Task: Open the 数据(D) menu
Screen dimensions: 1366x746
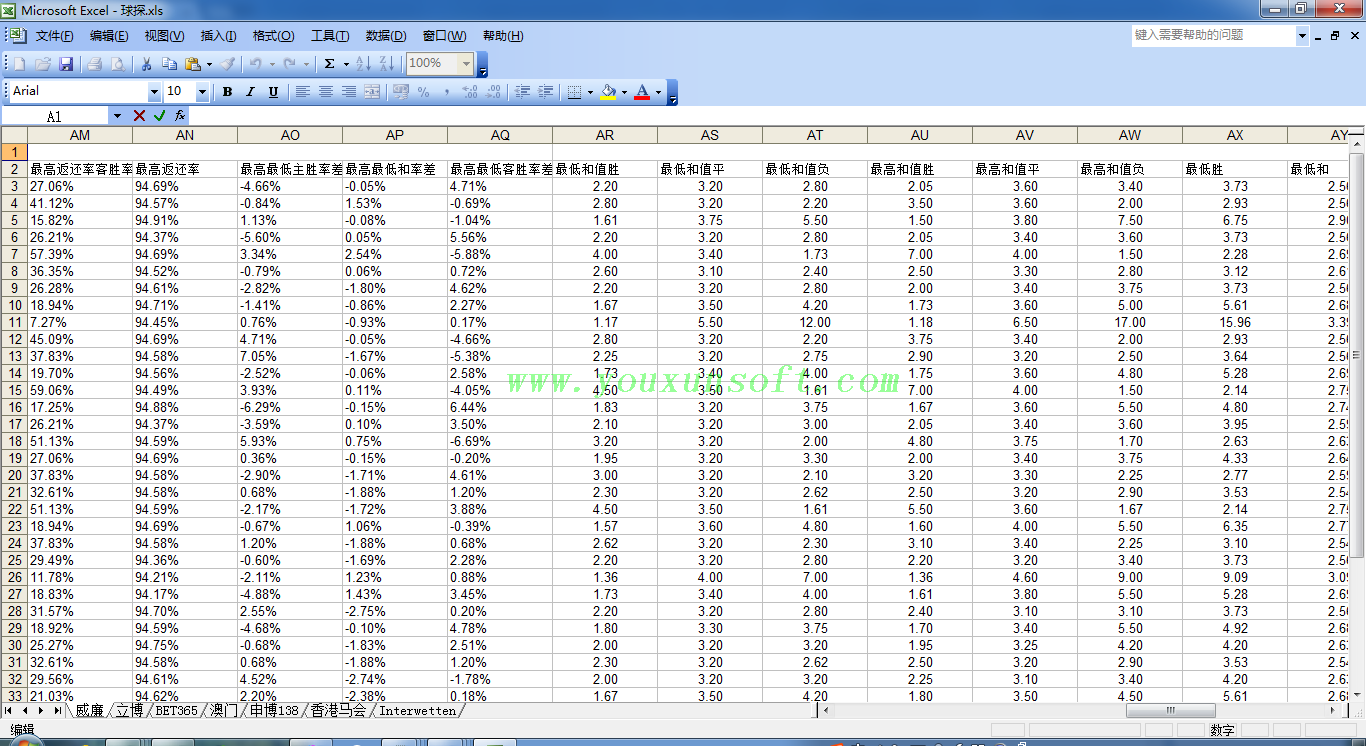Action: [385, 36]
